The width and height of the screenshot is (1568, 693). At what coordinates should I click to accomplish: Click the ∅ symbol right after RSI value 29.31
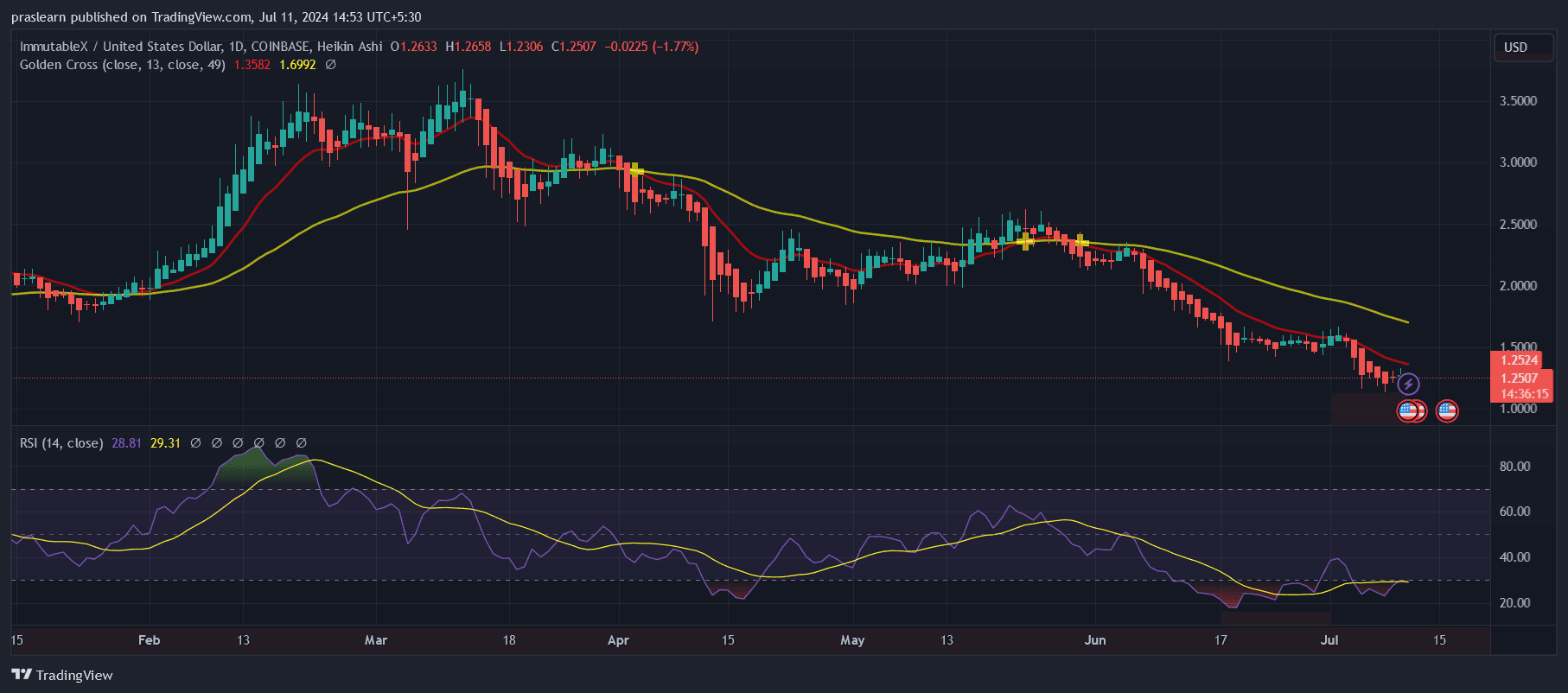195,443
